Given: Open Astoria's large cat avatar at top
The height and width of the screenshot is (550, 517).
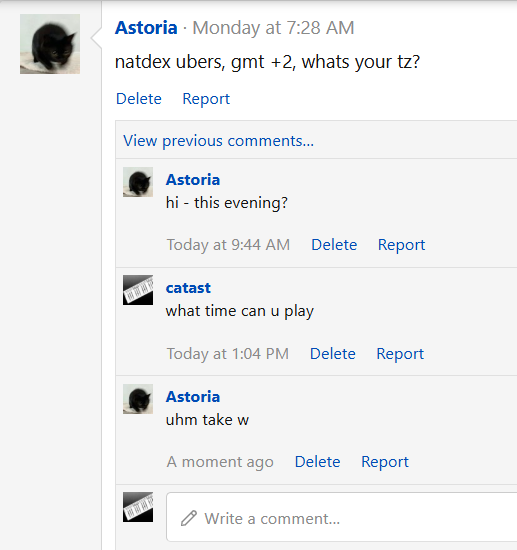Looking at the screenshot, I should 50,44.
